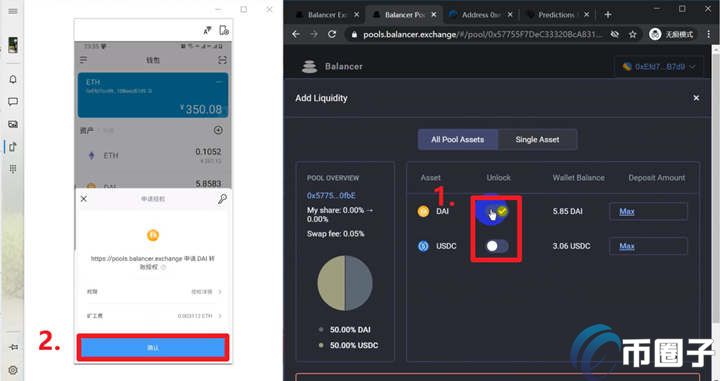Expand the permission details row chevron
720x381 pixels.
coord(220,291)
